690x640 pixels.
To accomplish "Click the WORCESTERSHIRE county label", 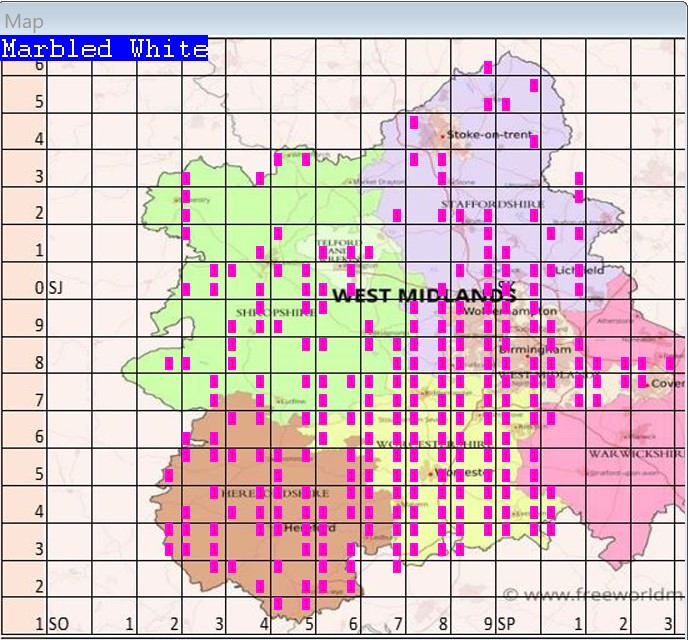I will pyautogui.click(x=438, y=443).
